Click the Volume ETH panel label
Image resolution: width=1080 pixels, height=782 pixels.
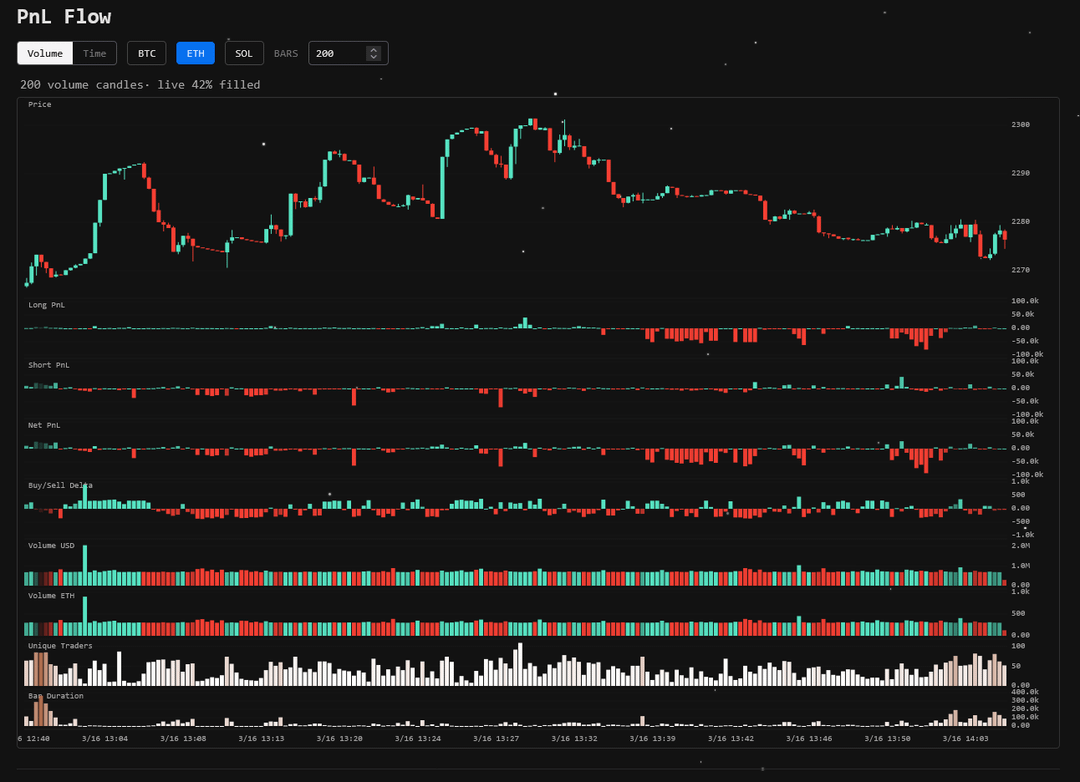49,595
